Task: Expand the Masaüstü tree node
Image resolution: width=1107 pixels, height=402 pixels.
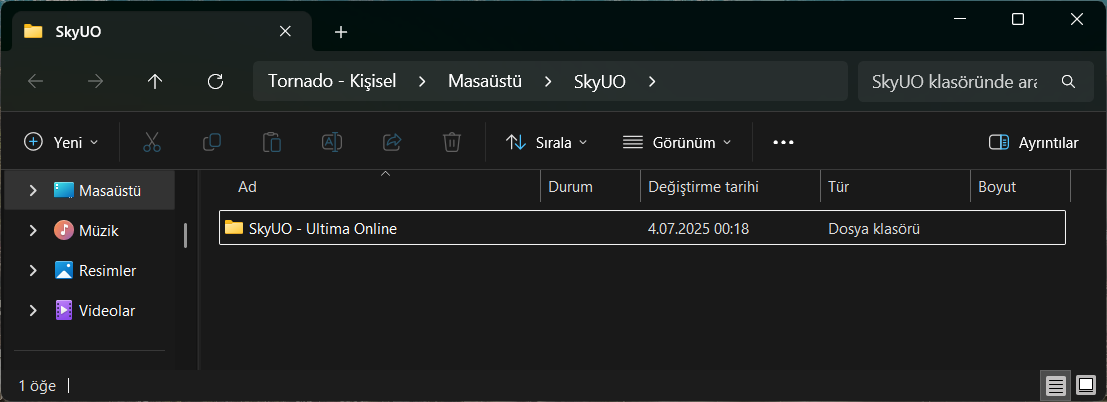Action: 33,190
